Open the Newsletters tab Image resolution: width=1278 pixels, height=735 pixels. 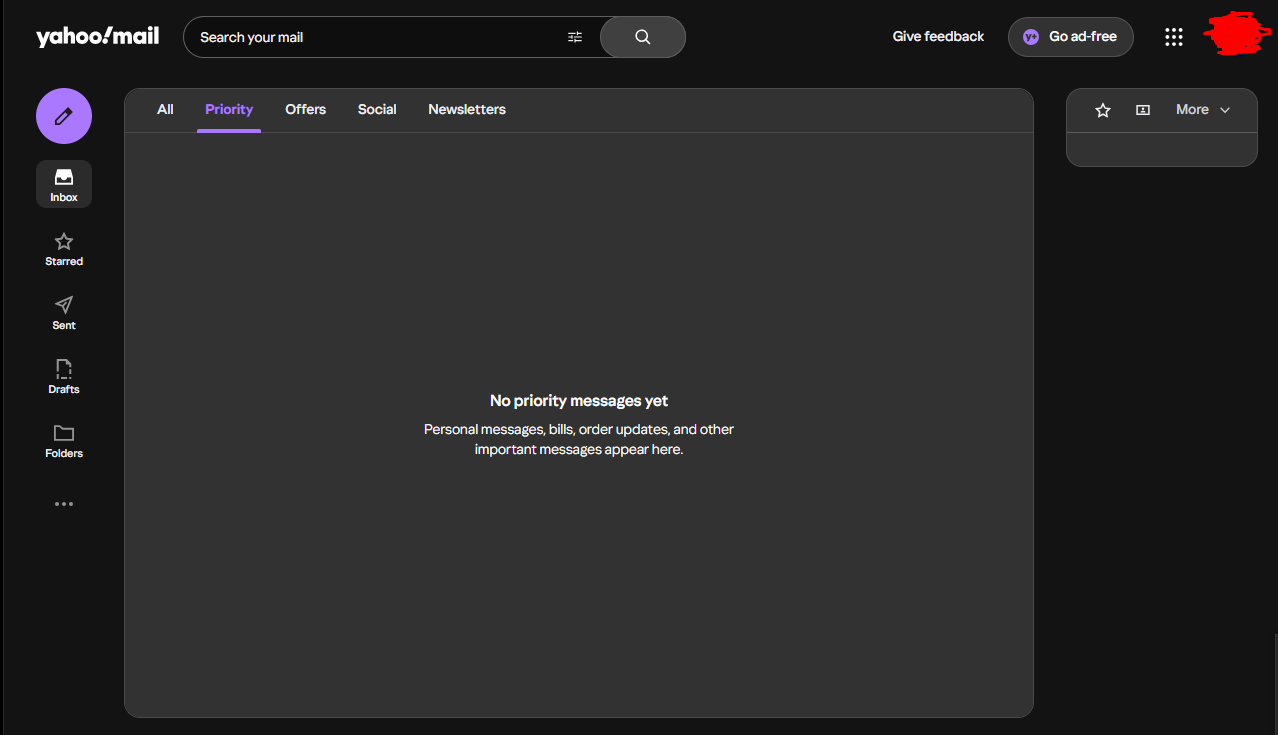(x=467, y=110)
